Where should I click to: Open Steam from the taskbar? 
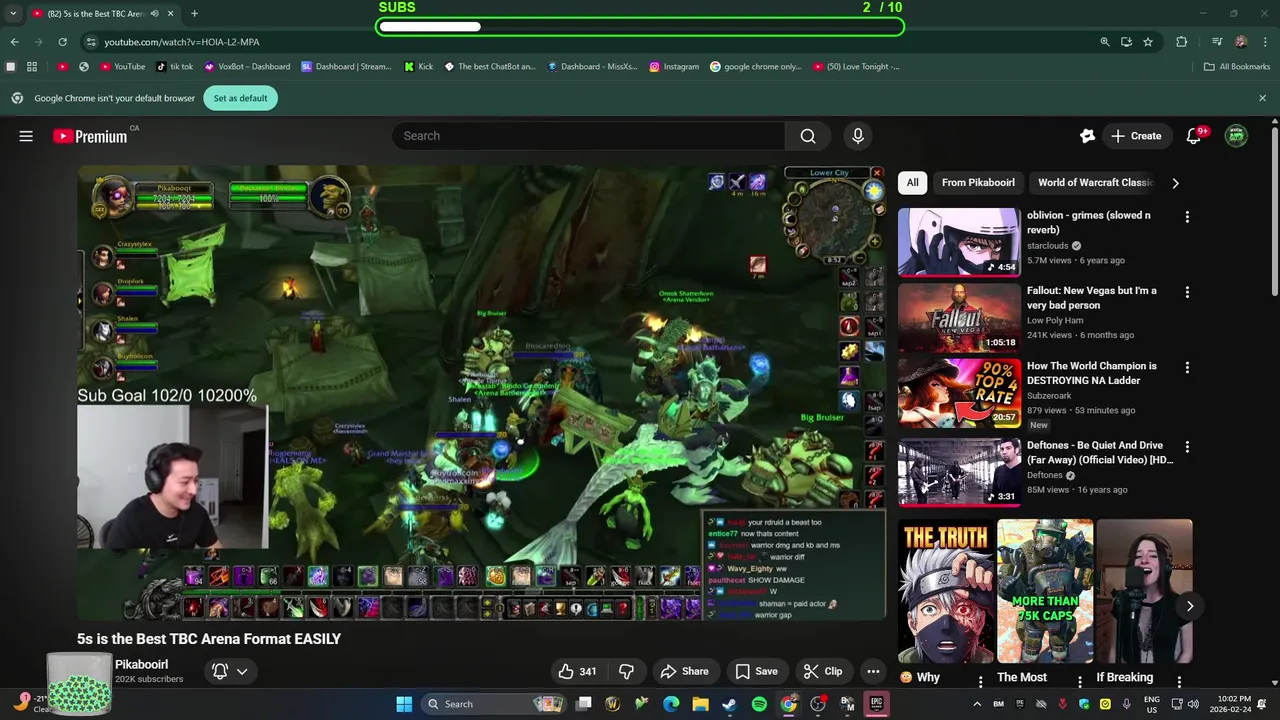(x=730, y=704)
